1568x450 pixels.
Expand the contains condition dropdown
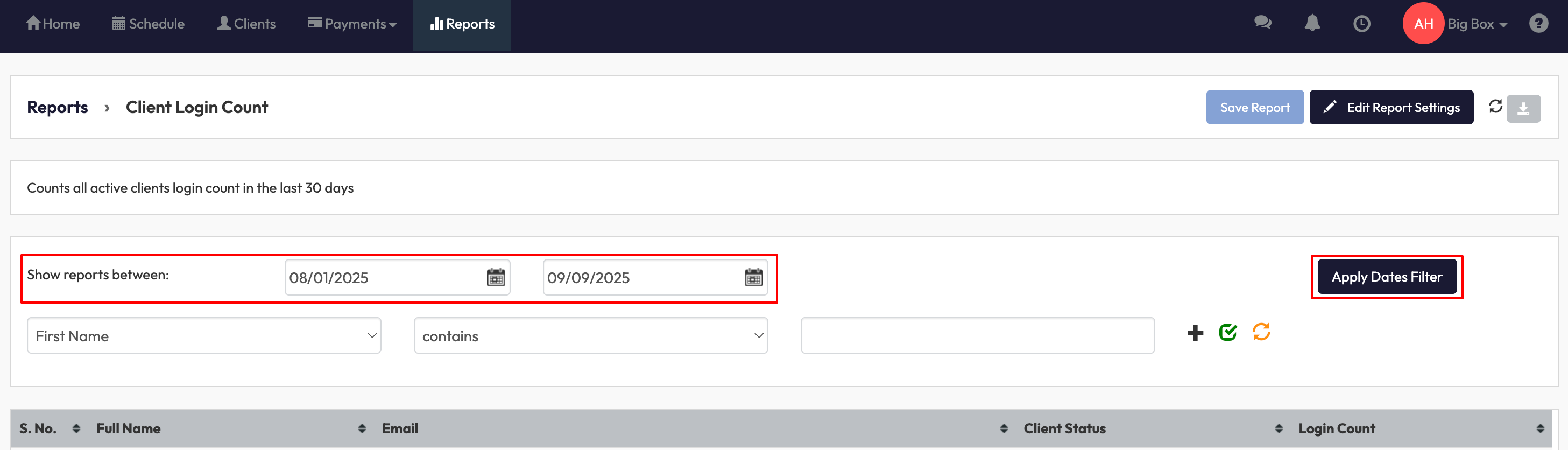pyautogui.click(x=590, y=335)
